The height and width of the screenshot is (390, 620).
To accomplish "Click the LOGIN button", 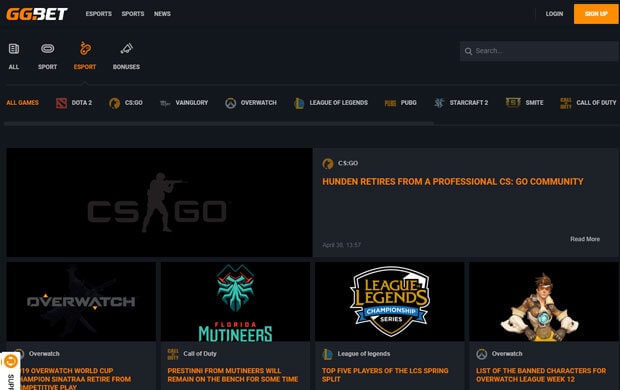I will click(554, 14).
